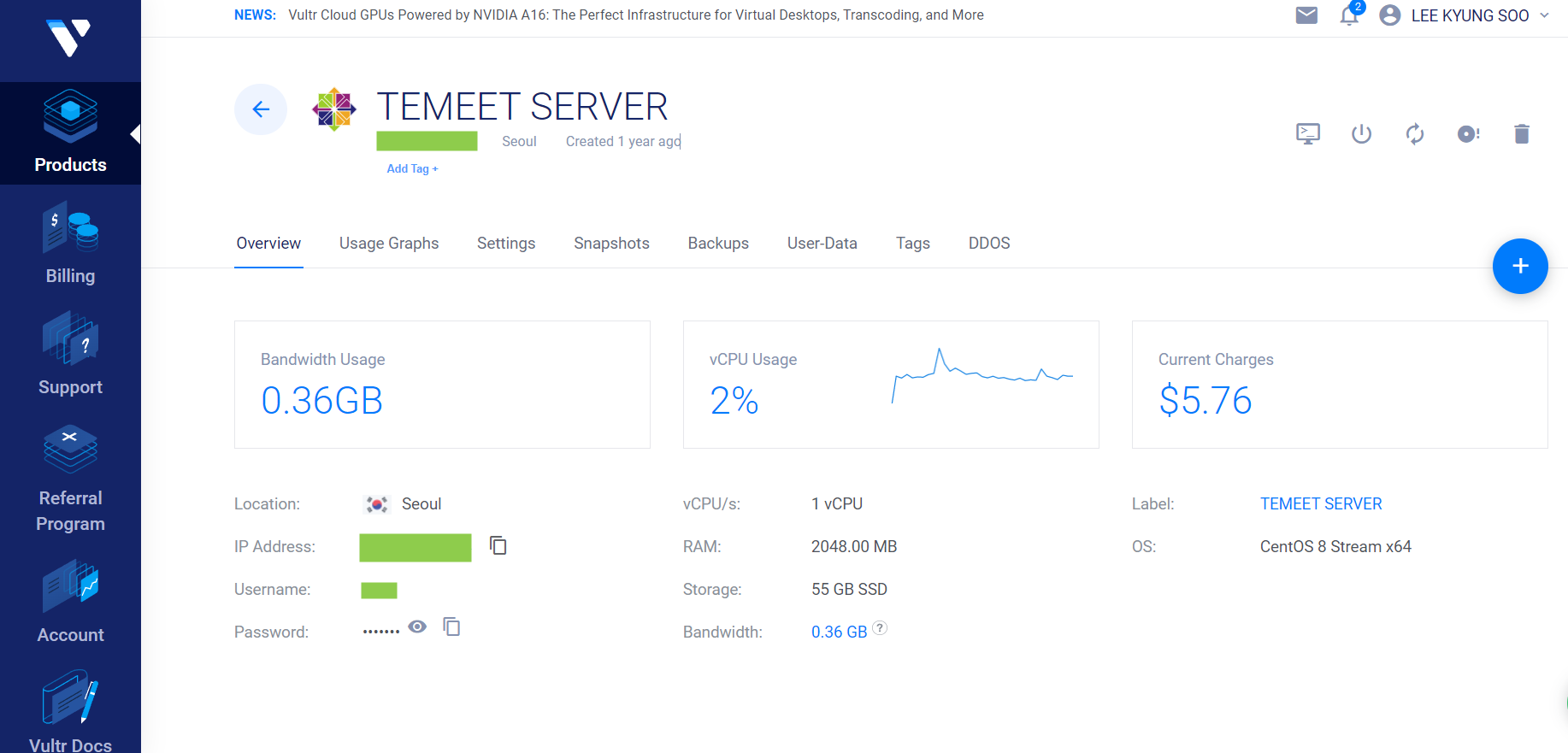This screenshot has width=1568, height=753.
Task: Click the Bandwidth Usage 0.36GB card
Action: point(442,385)
